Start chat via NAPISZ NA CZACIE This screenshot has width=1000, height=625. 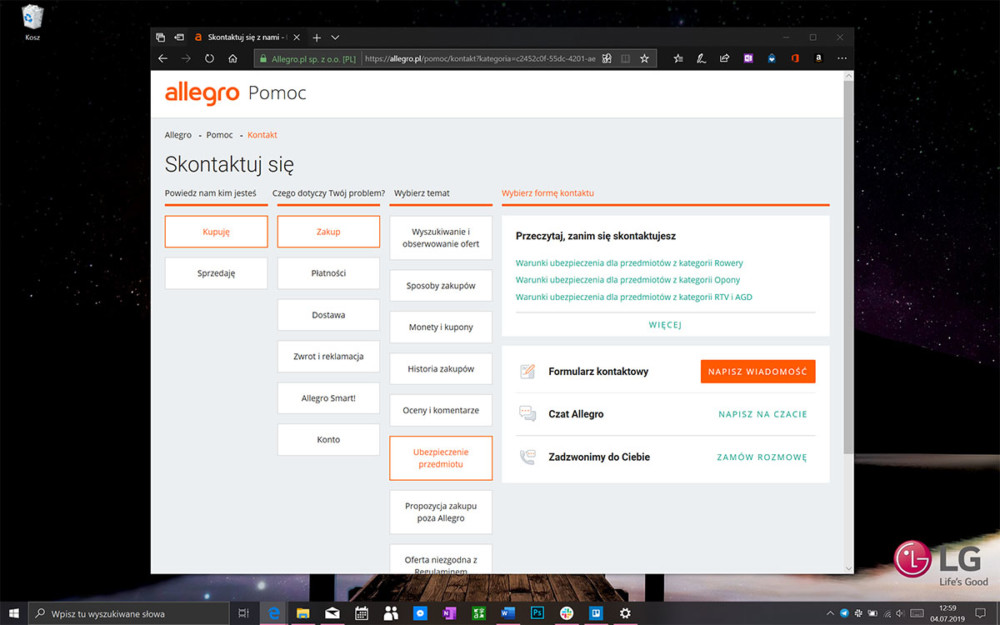click(x=763, y=415)
